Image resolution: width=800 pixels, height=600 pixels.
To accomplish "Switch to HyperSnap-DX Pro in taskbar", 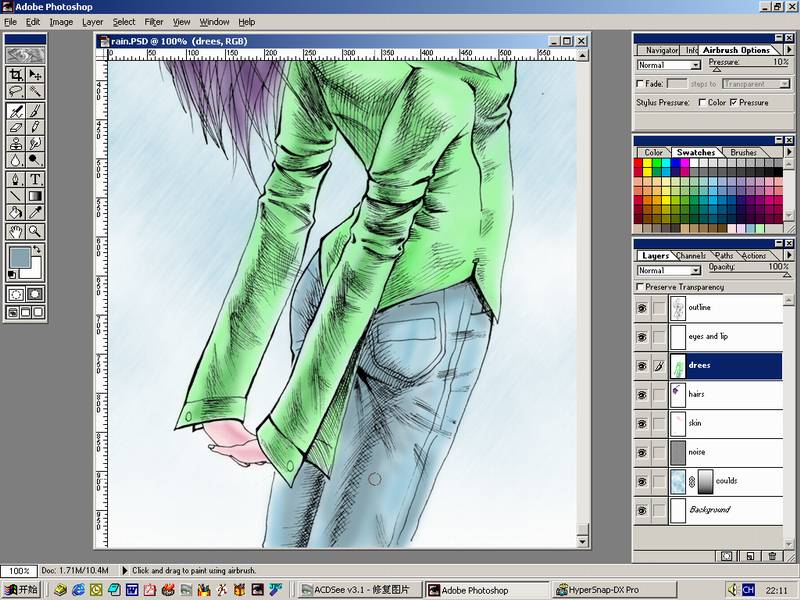I will point(616,590).
